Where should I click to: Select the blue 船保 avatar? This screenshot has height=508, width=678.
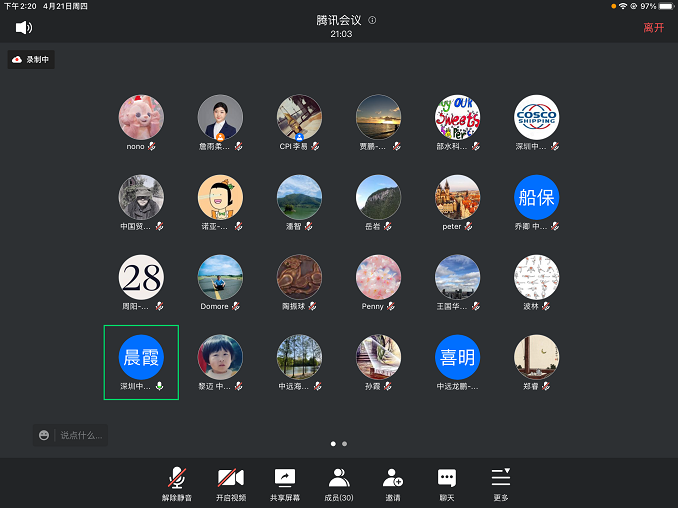(537, 197)
